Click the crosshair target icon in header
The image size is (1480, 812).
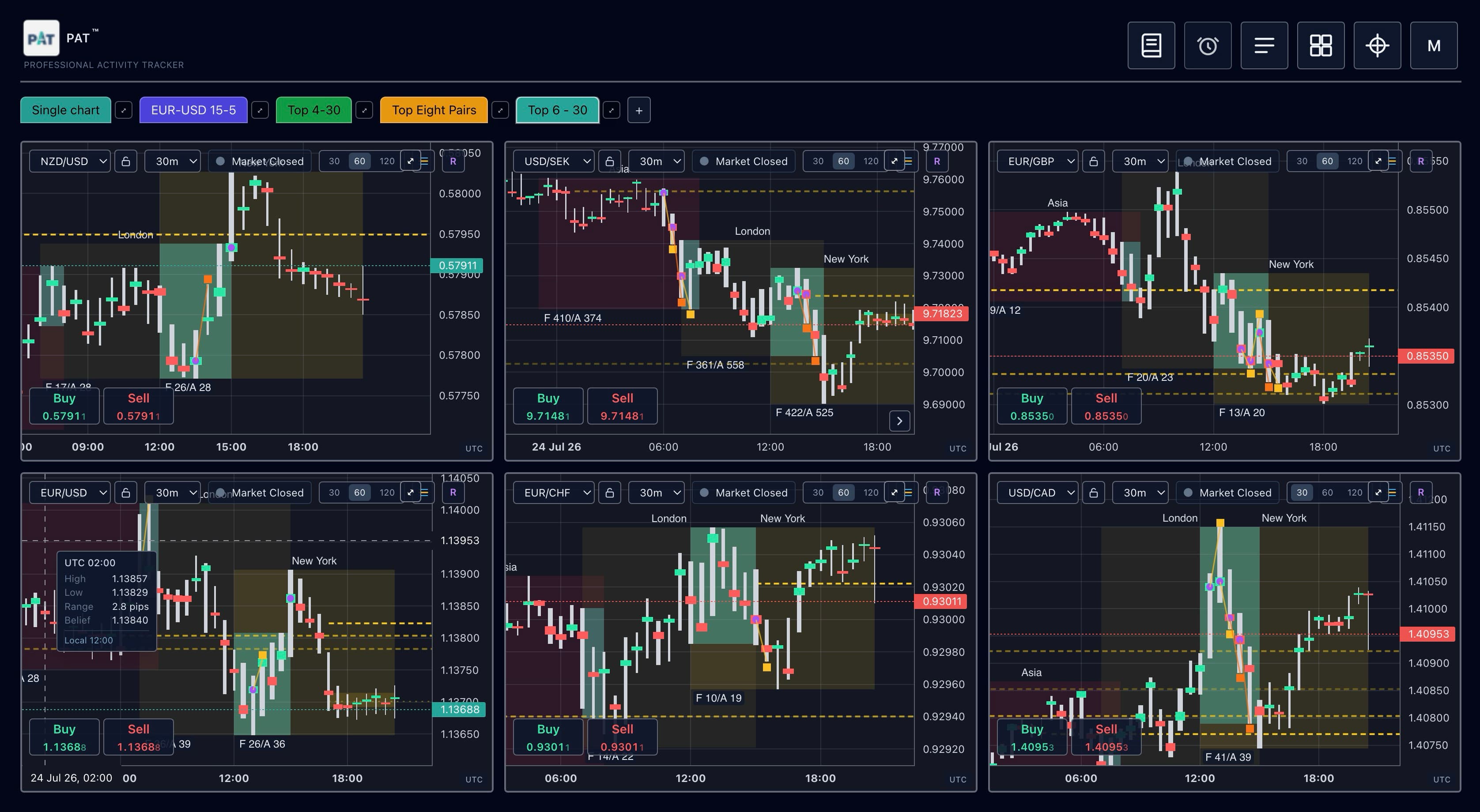1377,45
